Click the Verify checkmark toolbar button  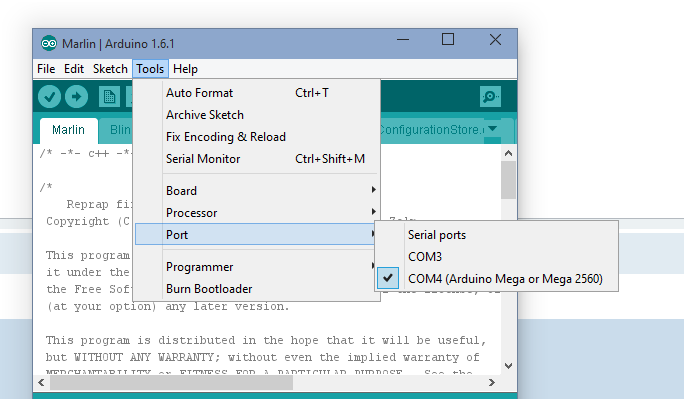click(49, 97)
